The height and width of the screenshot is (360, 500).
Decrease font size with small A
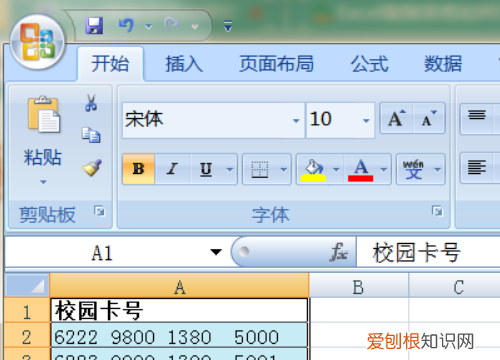click(x=429, y=118)
